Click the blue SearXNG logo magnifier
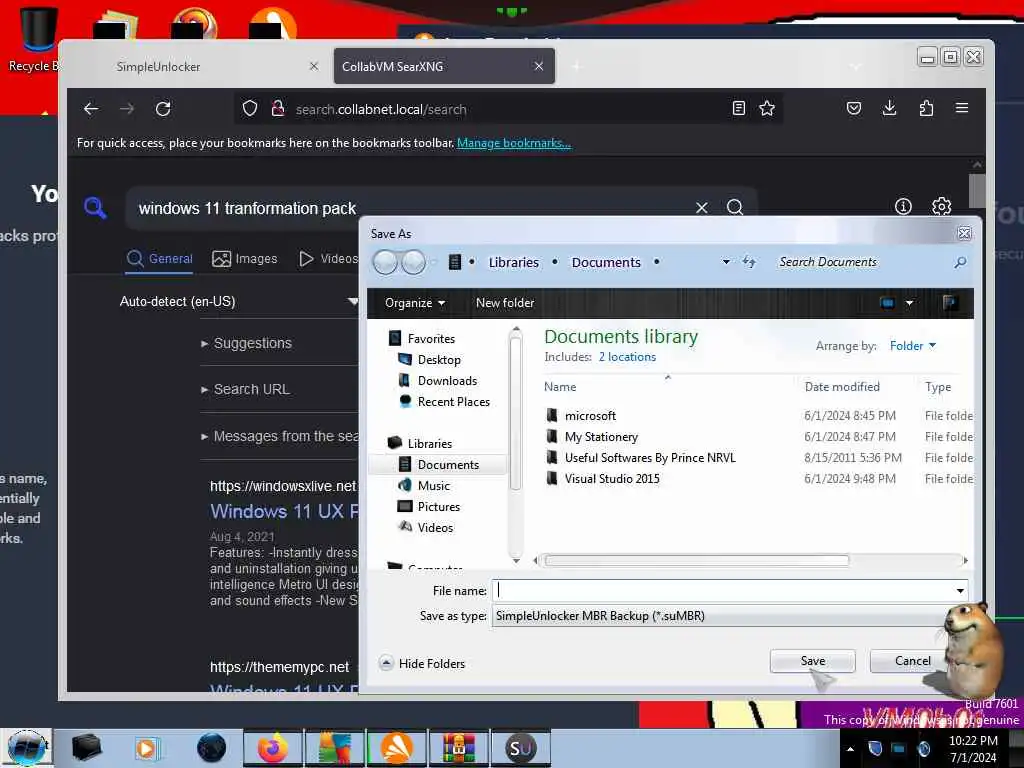 pos(95,208)
